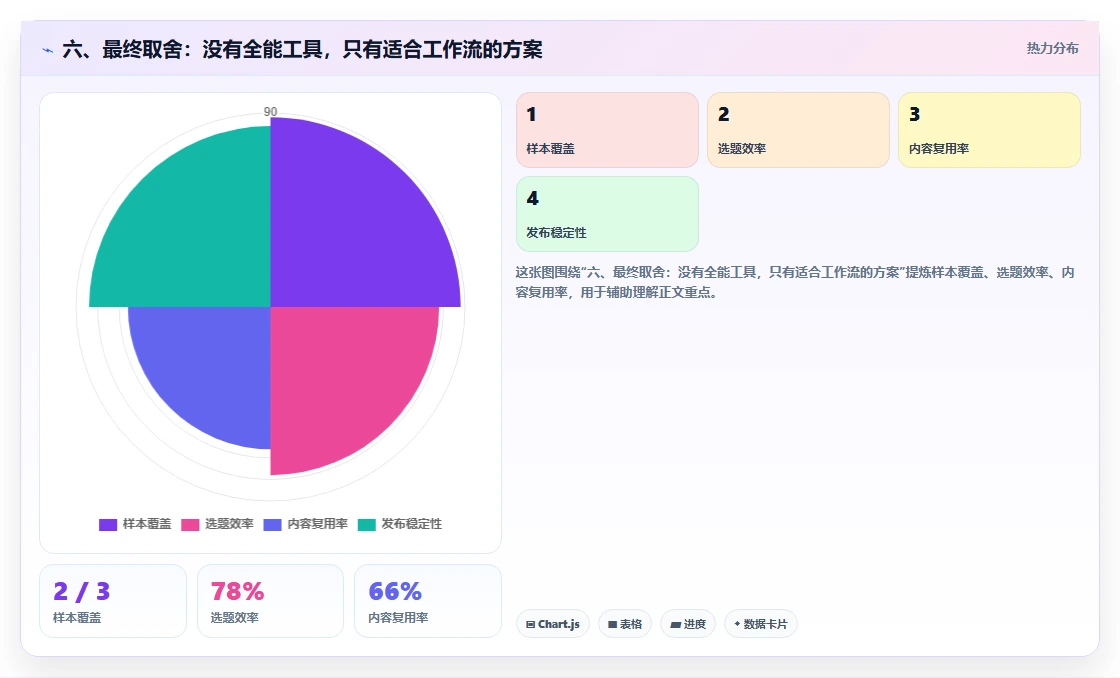Image resolution: width=1120 pixels, height=678 pixels.
Task: Click the teal 发布稳定性 legend swatch
Action: click(x=366, y=525)
